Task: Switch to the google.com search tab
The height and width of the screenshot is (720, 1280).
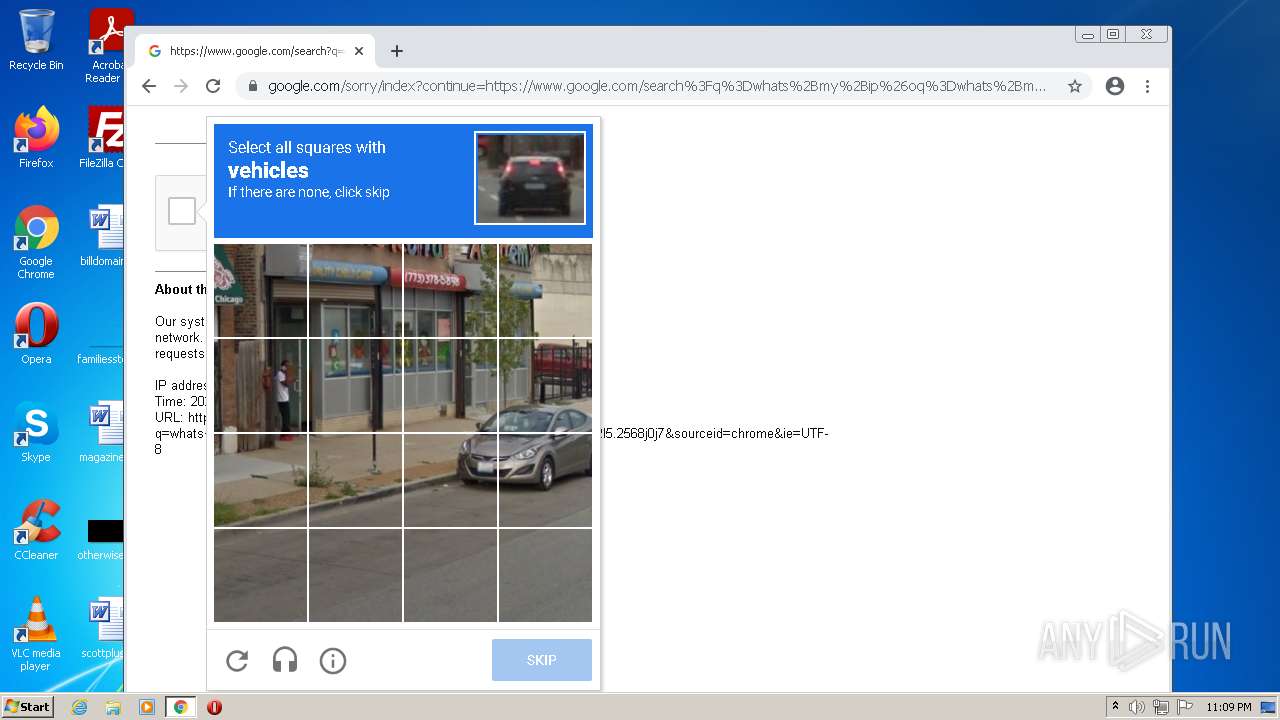Action: point(255,51)
